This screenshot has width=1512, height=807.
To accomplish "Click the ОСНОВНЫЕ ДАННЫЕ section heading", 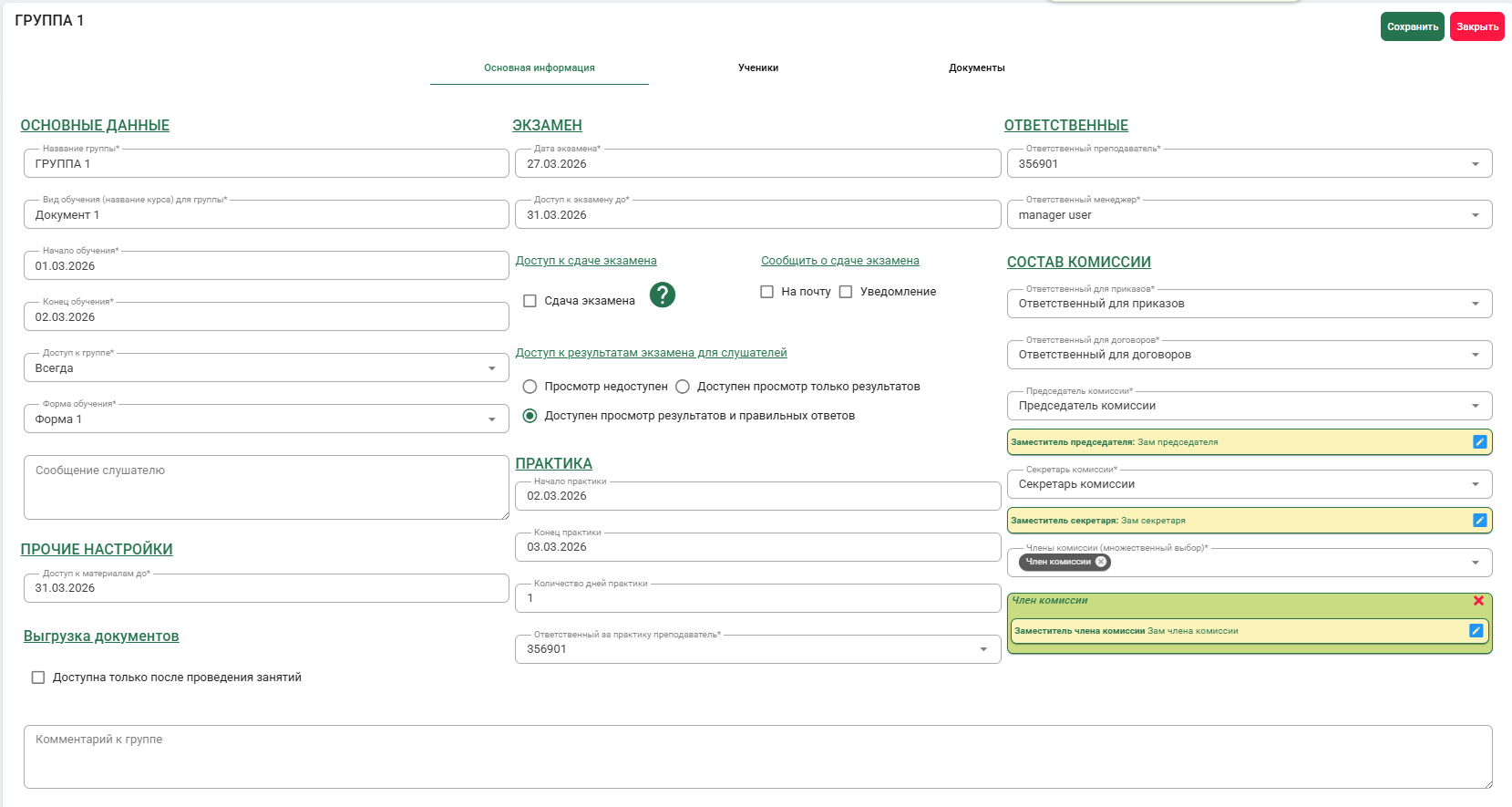I will [95, 126].
